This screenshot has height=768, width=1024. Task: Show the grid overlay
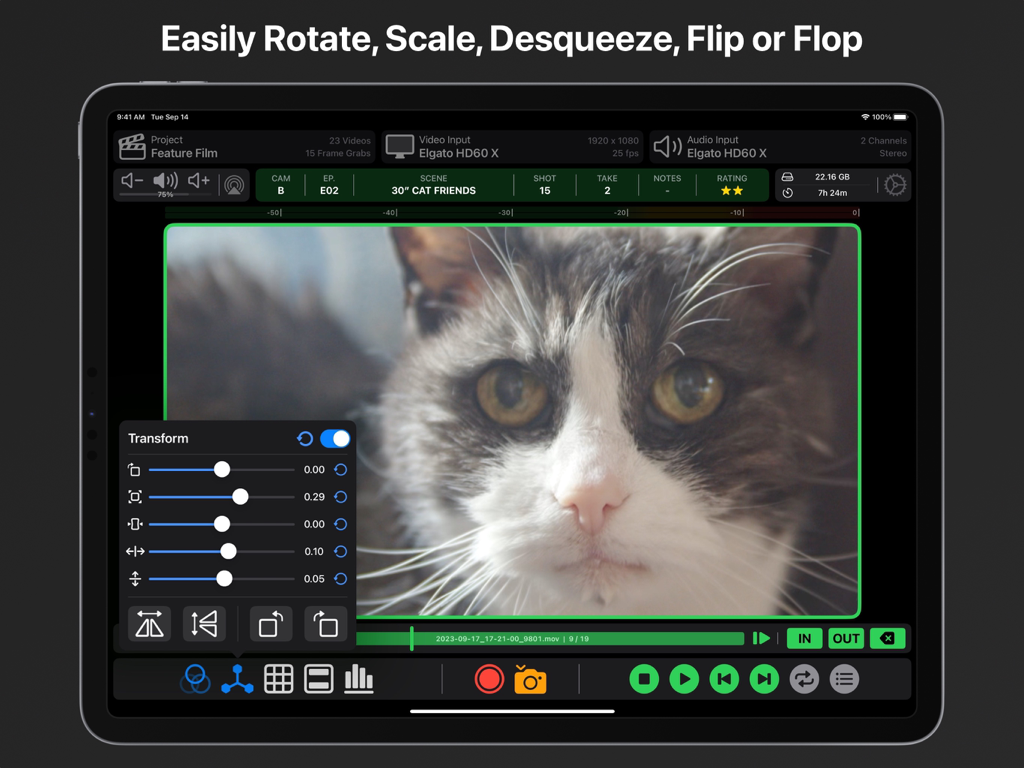[278, 679]
